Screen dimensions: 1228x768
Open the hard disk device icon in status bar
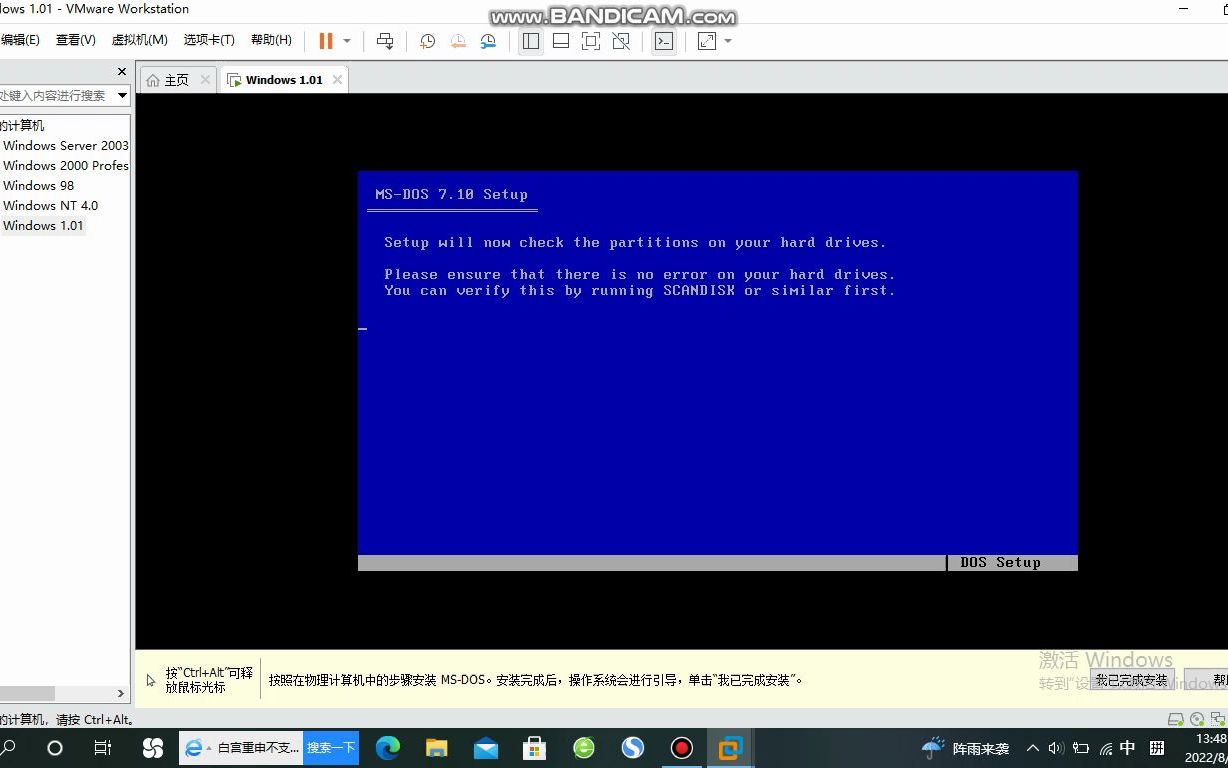1175,719
